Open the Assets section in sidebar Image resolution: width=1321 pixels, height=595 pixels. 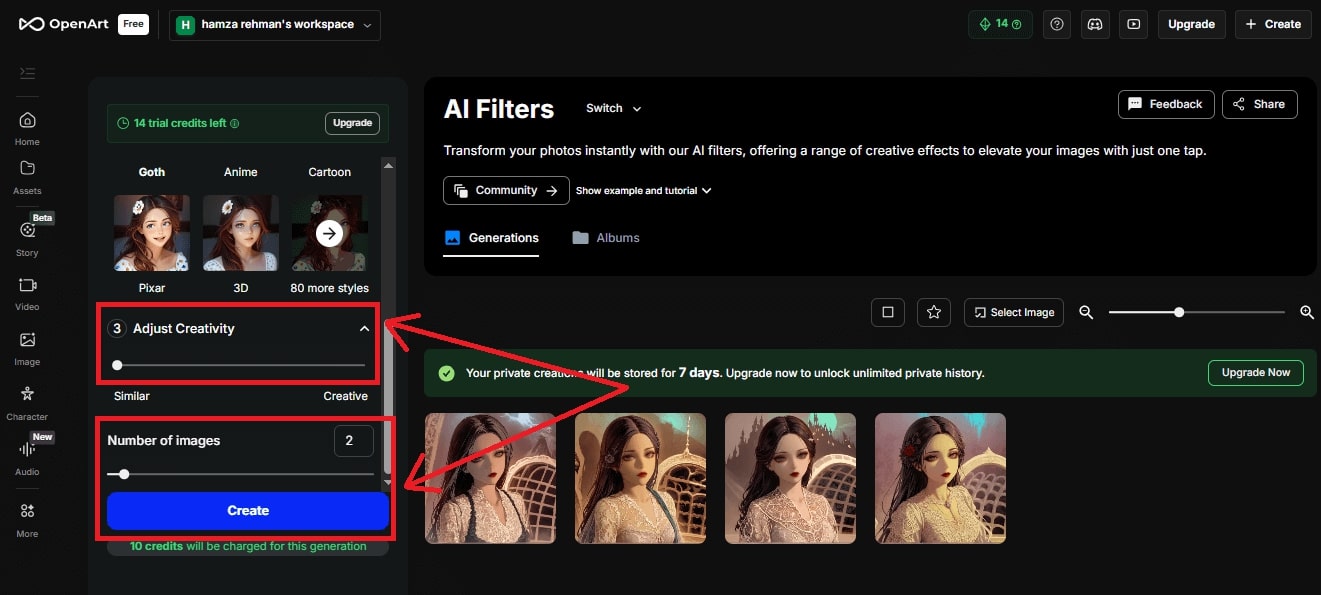(26, 175)
